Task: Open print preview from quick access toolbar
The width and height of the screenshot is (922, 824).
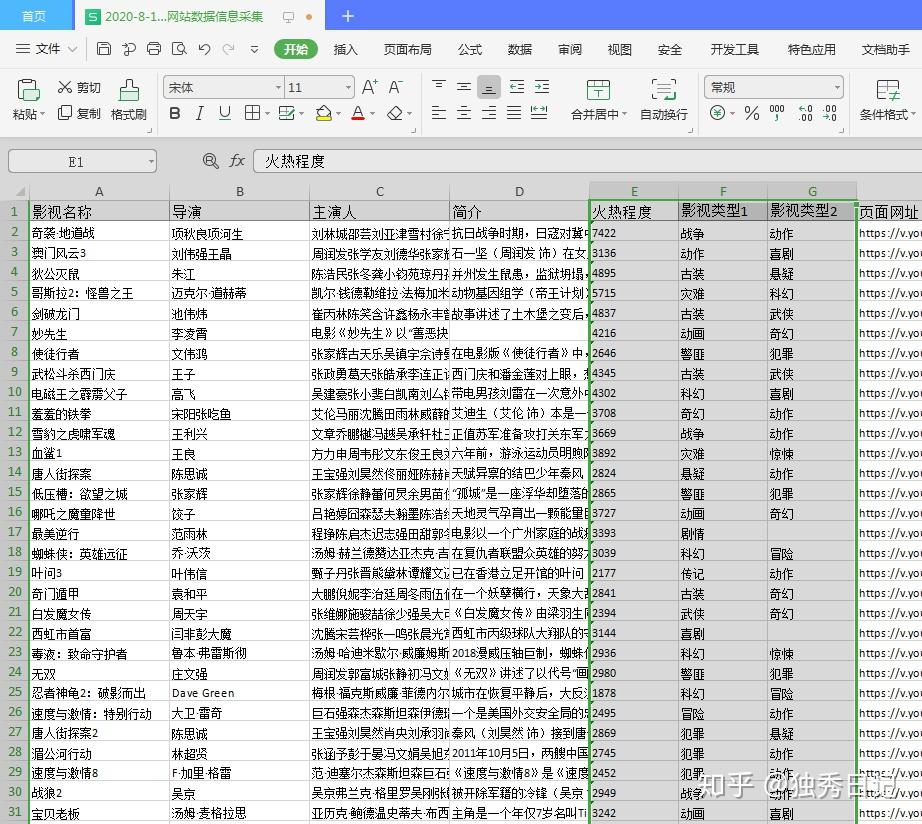Action: [x=179, y=48]
